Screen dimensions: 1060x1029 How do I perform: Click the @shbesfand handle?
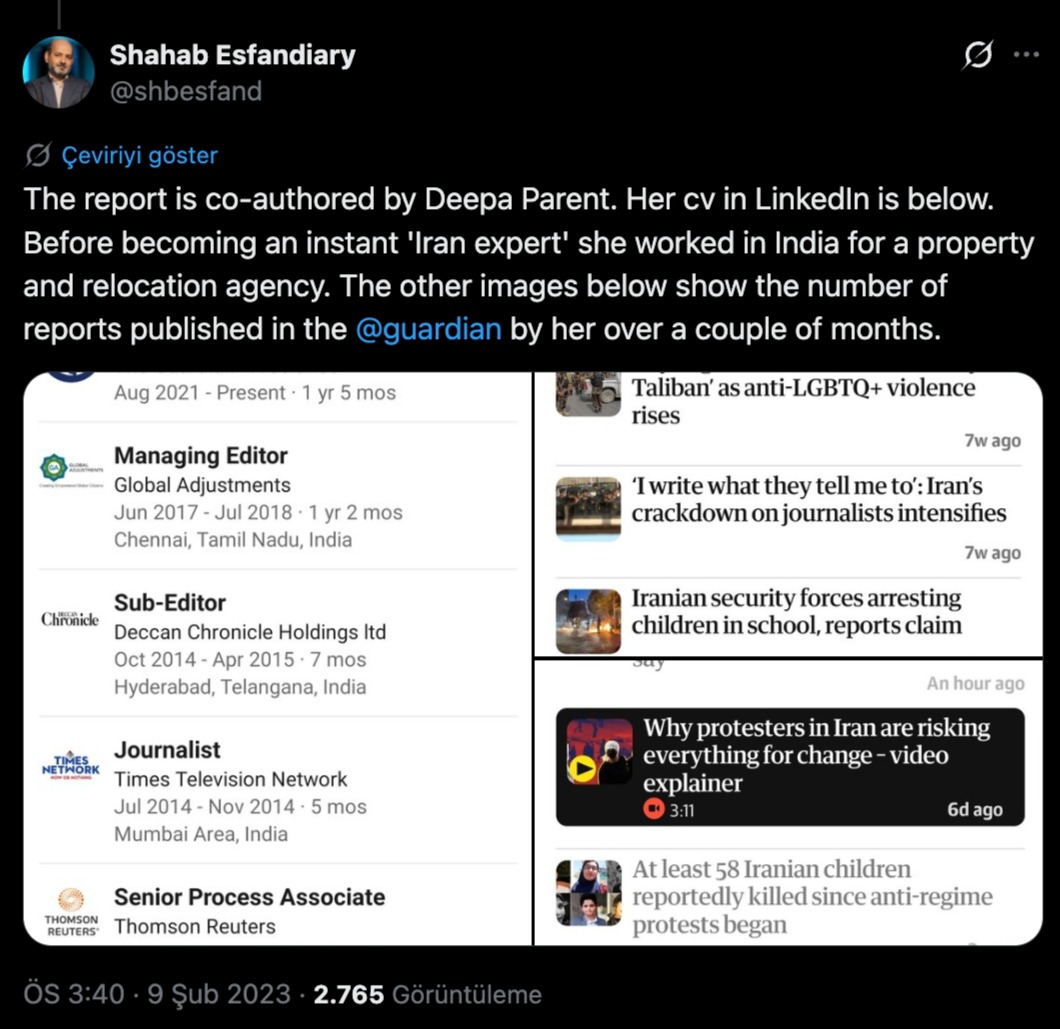click(185, 91)
